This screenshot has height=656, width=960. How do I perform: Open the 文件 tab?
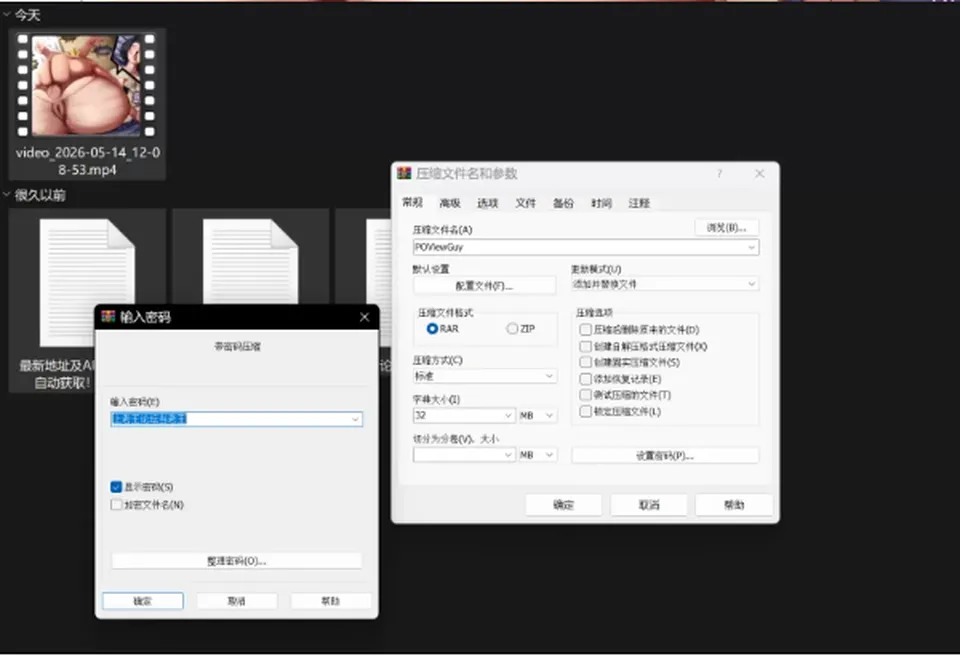(525, 203)
